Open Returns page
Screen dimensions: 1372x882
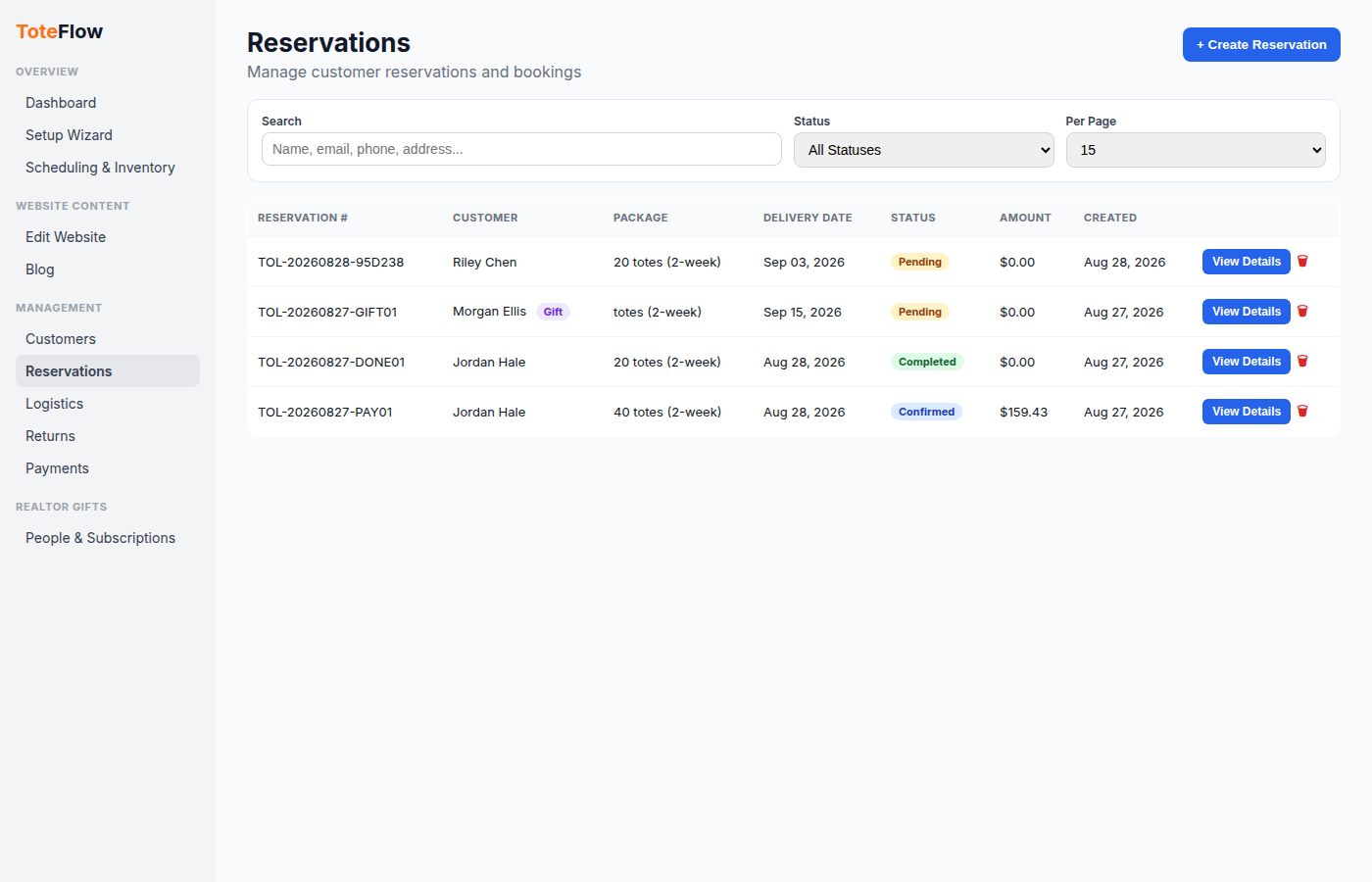coord(108,436)
